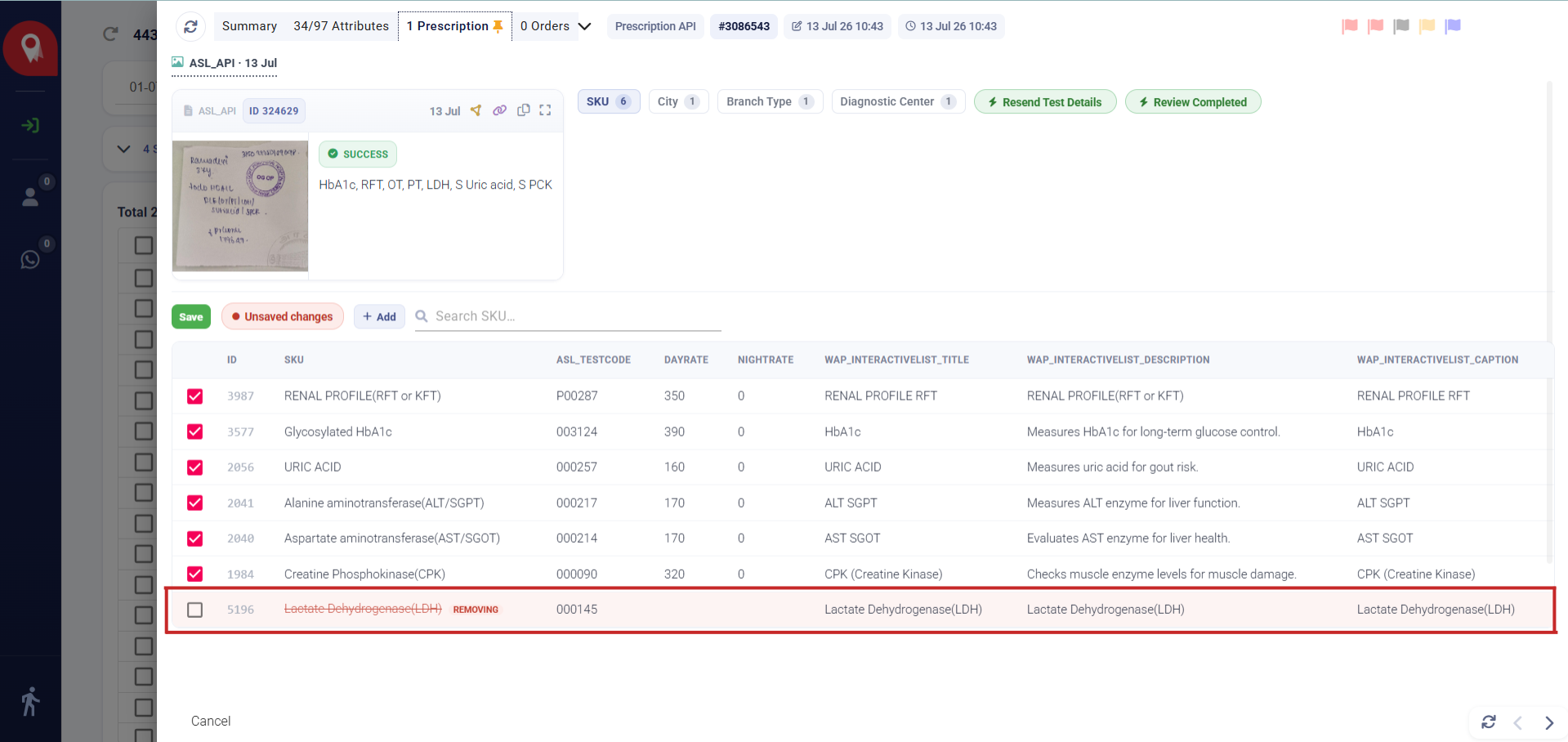This screenshot has width=1568, height=742.
Task: Click the green Save button
Action: [191, 317]
